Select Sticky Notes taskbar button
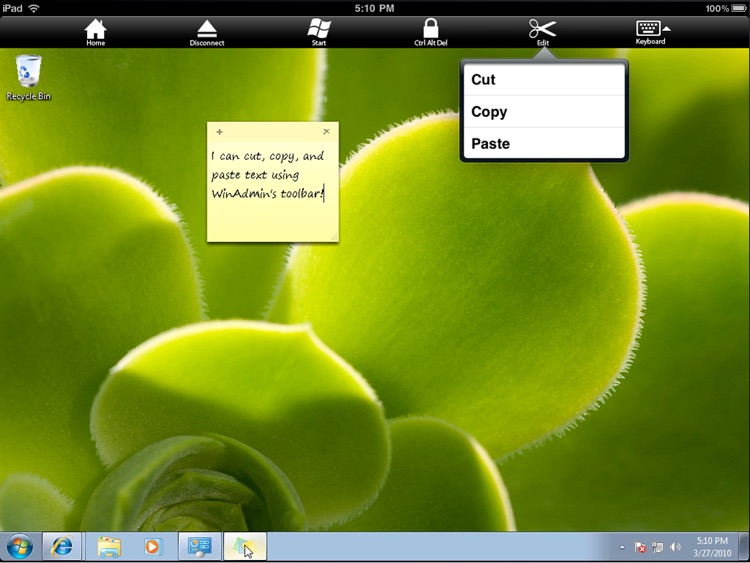This screenshot has width=750, height=563. tap(245, 546)
